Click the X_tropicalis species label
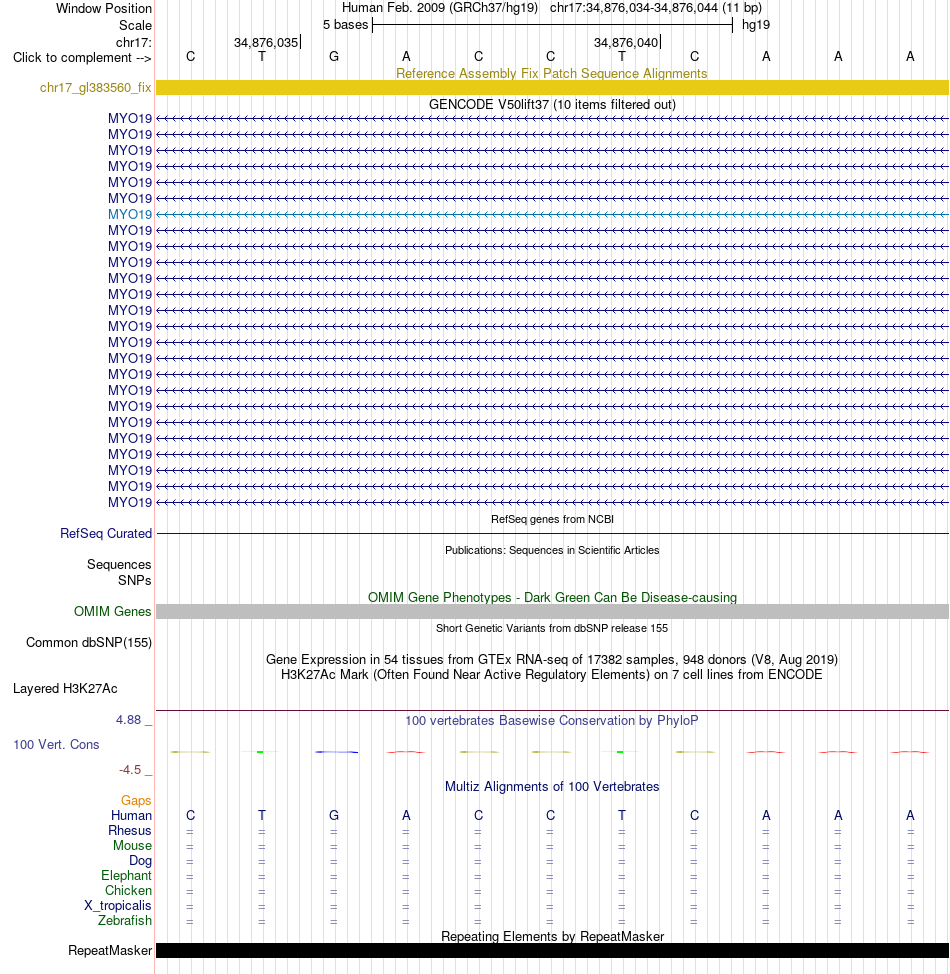The image size is (950, 974). [117, 906]
